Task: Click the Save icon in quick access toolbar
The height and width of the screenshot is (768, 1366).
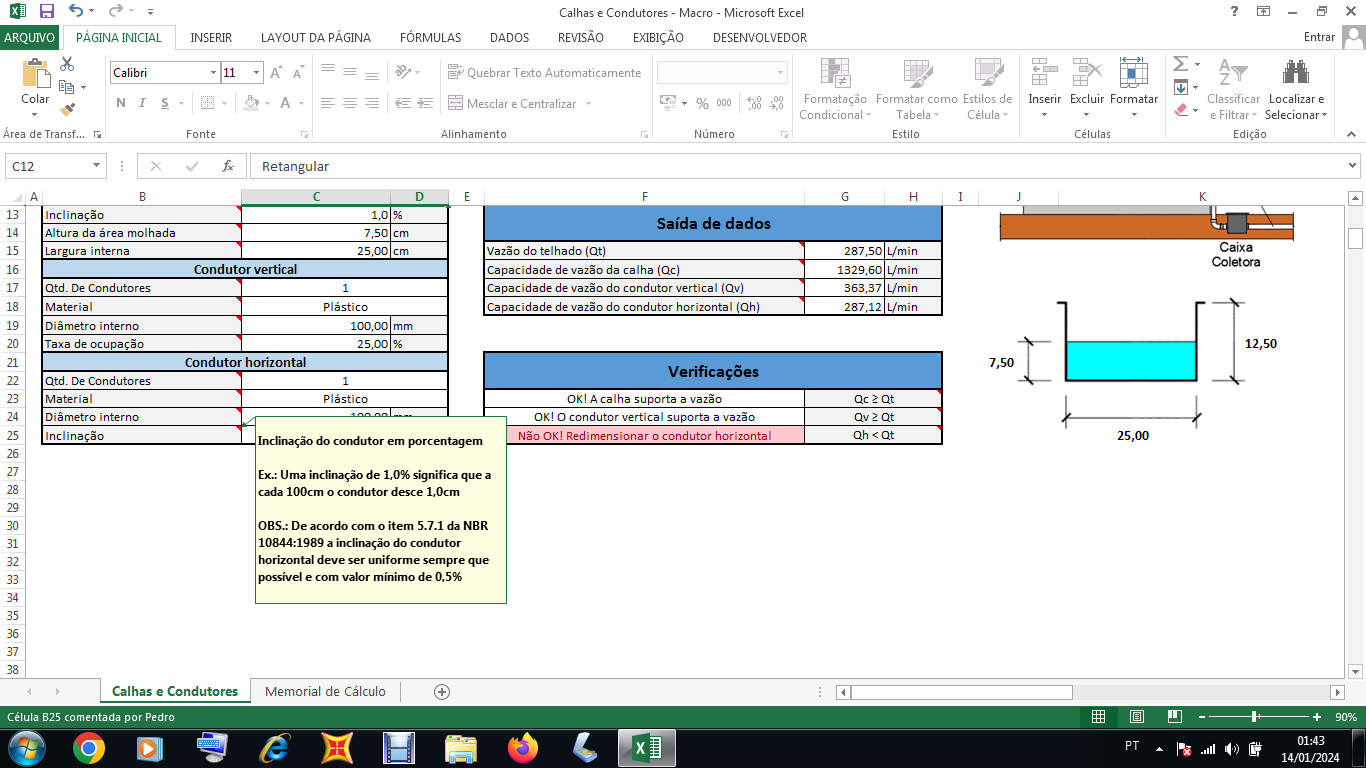Action: tap(46, 12)
